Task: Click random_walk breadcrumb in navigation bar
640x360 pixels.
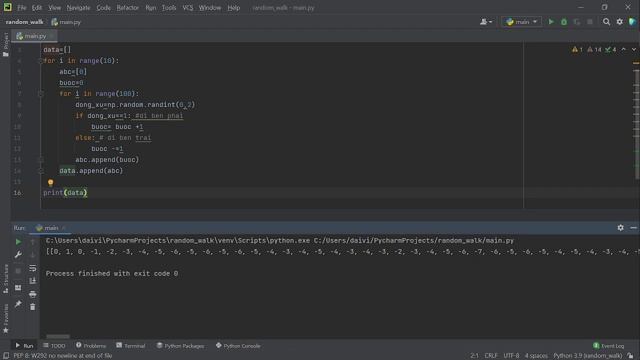Action: [24, 22]
